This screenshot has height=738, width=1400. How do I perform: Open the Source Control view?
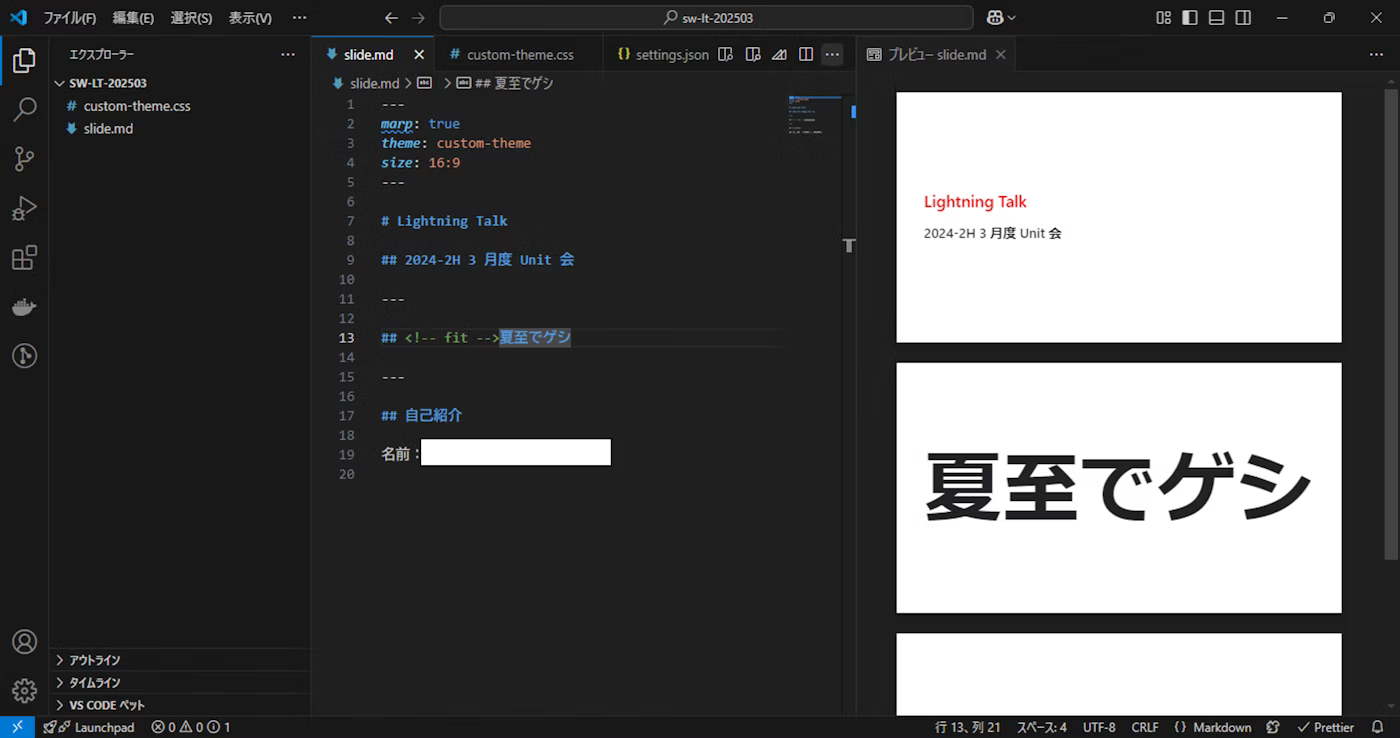[24, 158]
